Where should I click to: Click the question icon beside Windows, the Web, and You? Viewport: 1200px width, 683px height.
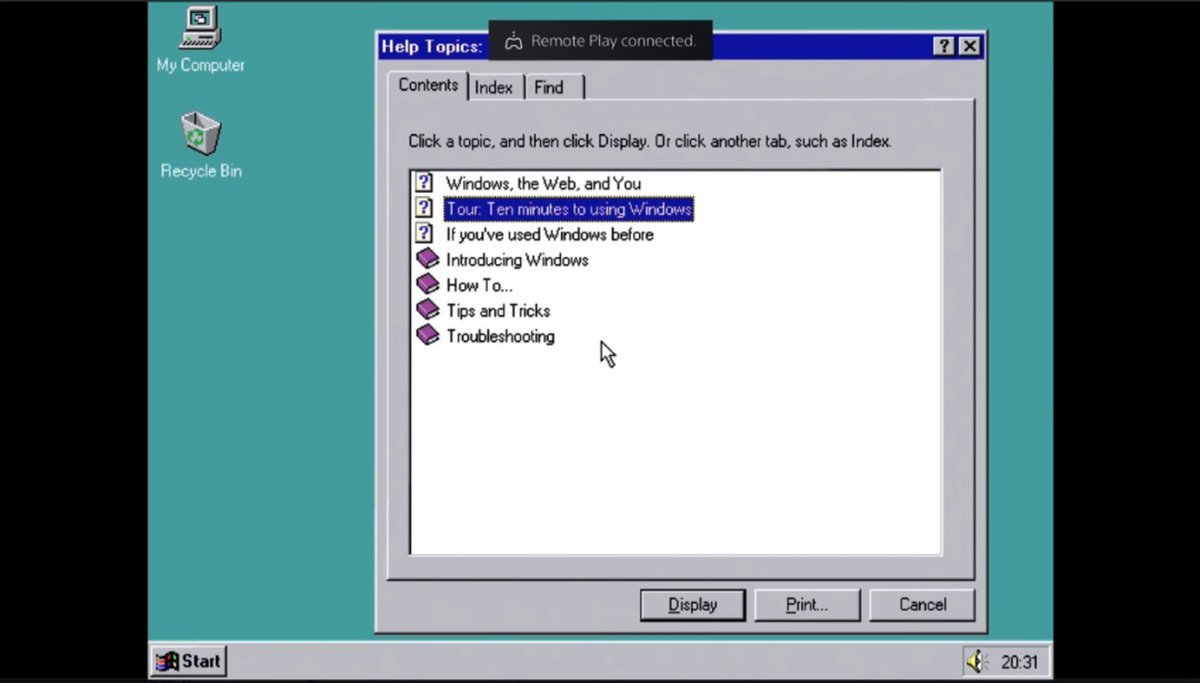tap(425, 183)
